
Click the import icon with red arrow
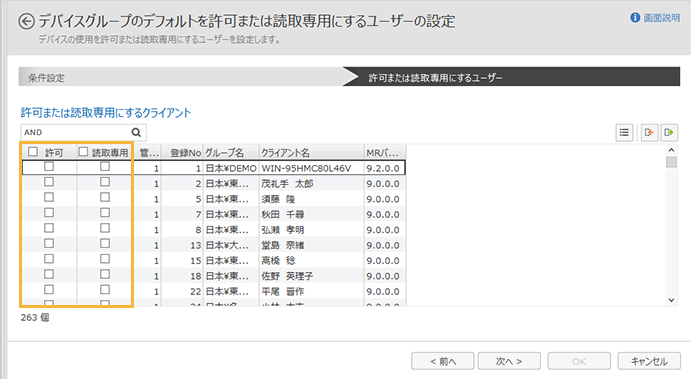pos(649,132)
